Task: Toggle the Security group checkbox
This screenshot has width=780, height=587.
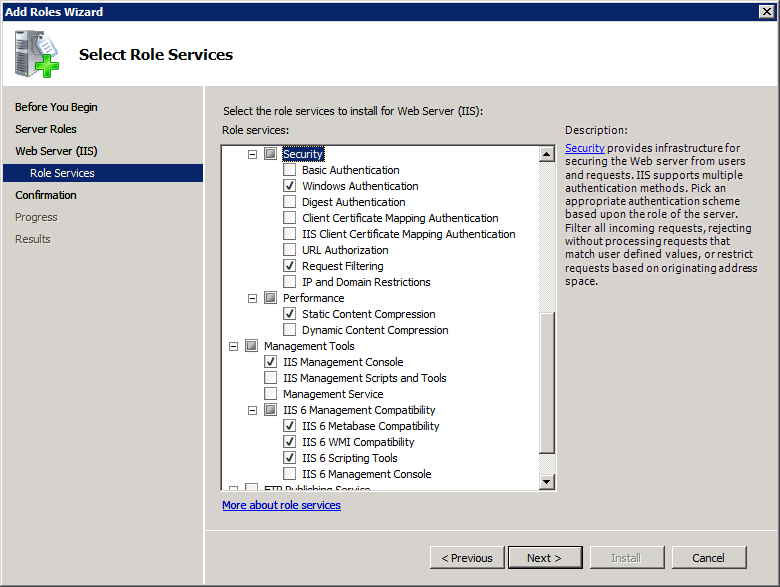Action: (x=271, y=154)
